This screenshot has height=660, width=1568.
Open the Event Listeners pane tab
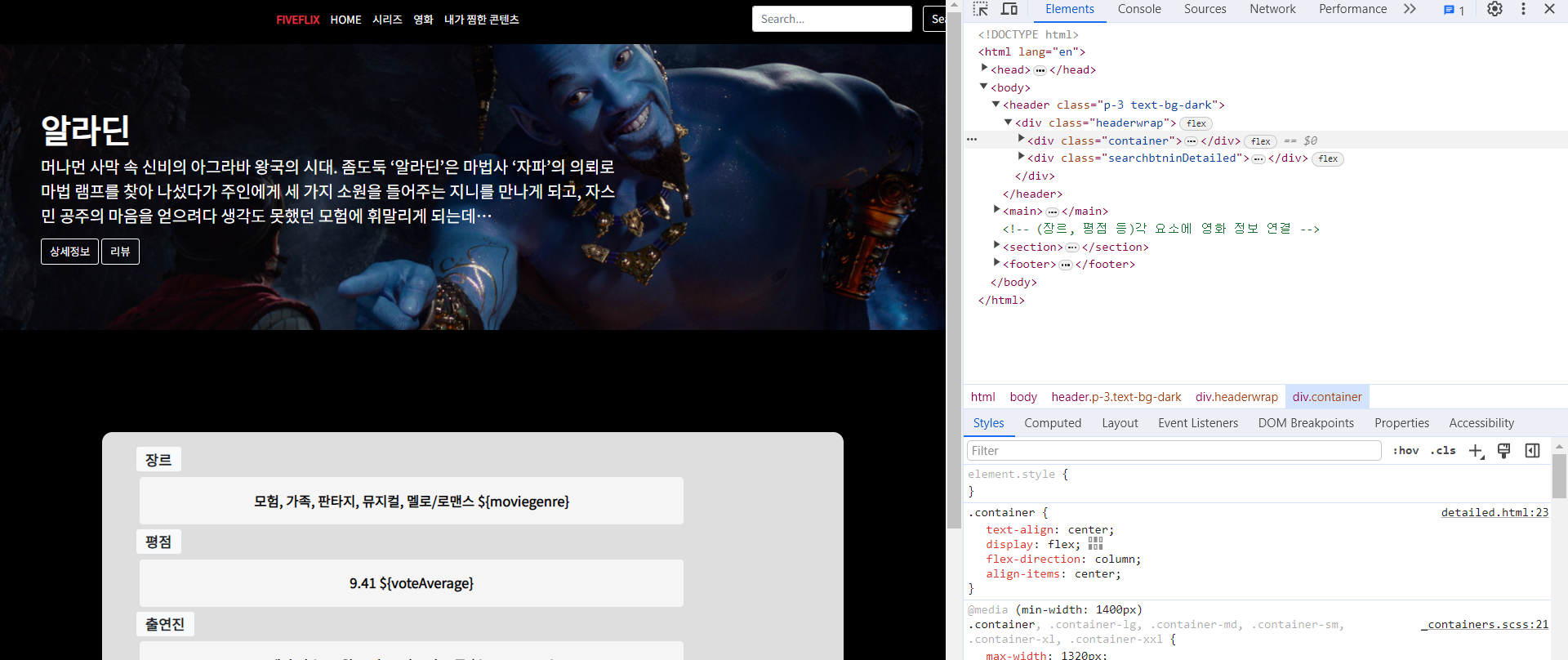pos(1198,423)
